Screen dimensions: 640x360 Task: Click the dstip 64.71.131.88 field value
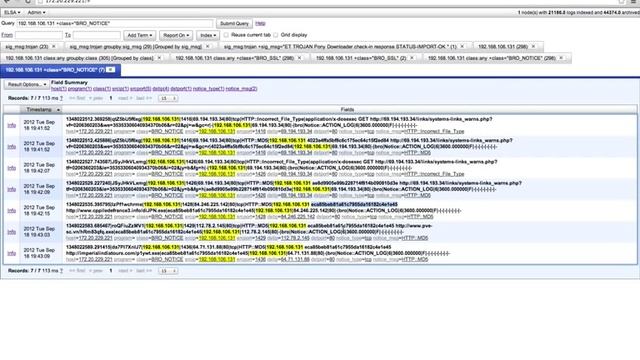click(x=295, y=259)
